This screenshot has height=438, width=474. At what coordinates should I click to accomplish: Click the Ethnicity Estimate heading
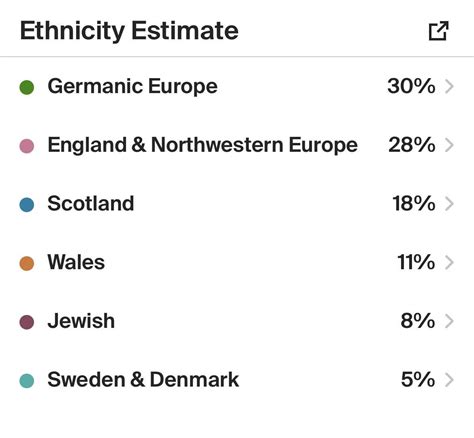click(x=129, y=31)
